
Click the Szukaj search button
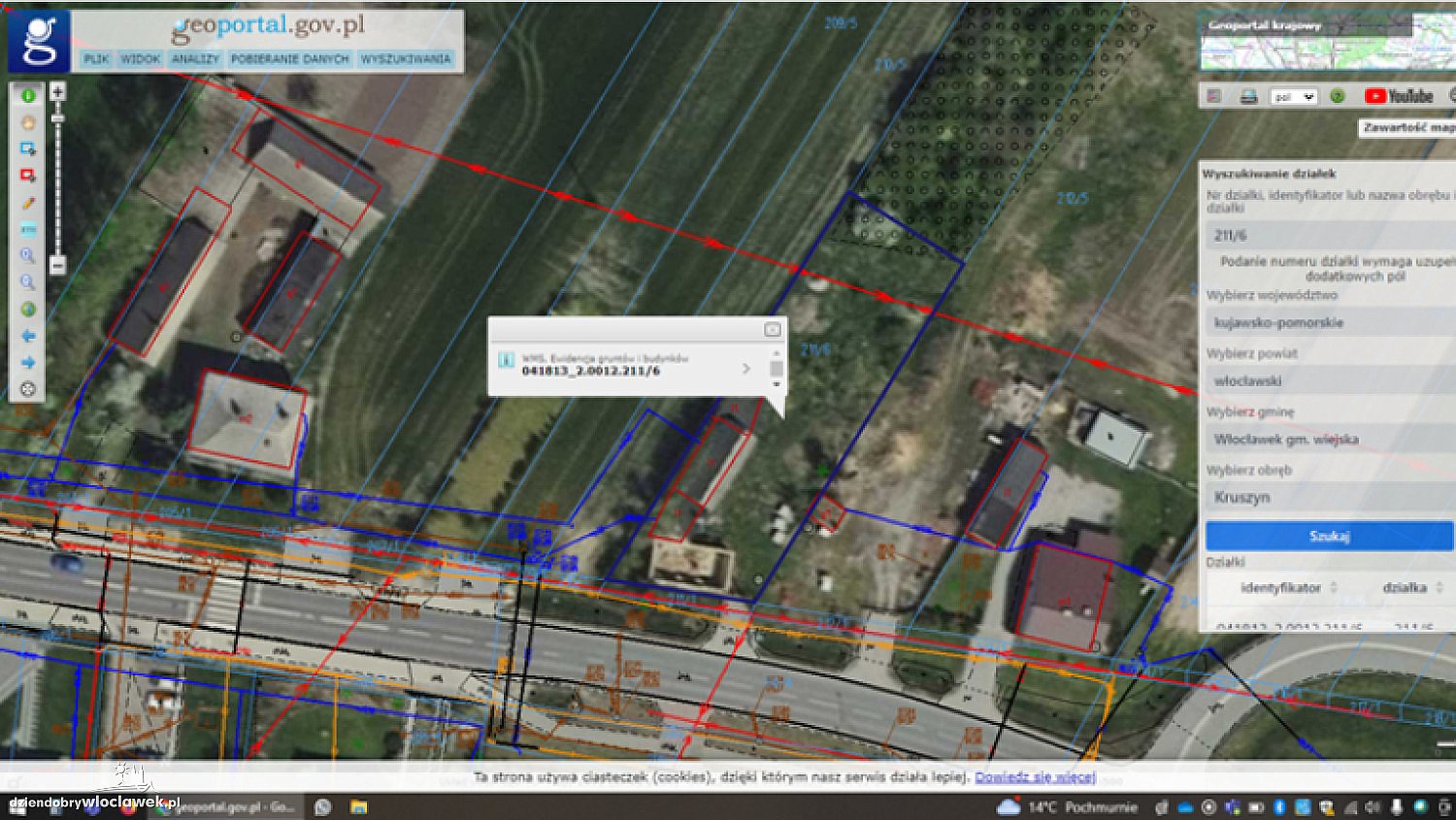[1329, 536]
